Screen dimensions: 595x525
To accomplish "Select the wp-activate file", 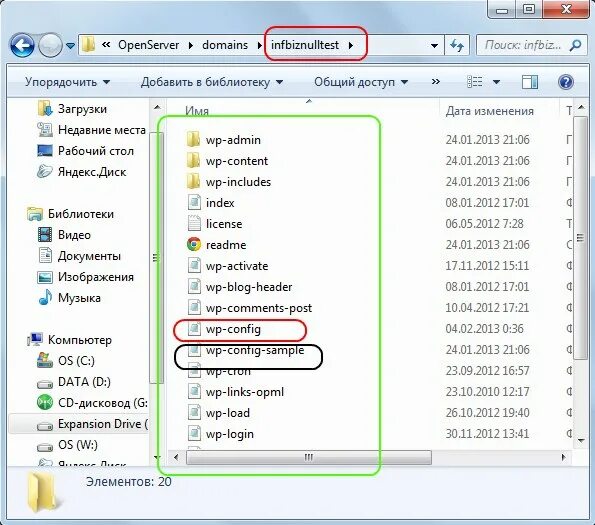I will coord(237,266).
